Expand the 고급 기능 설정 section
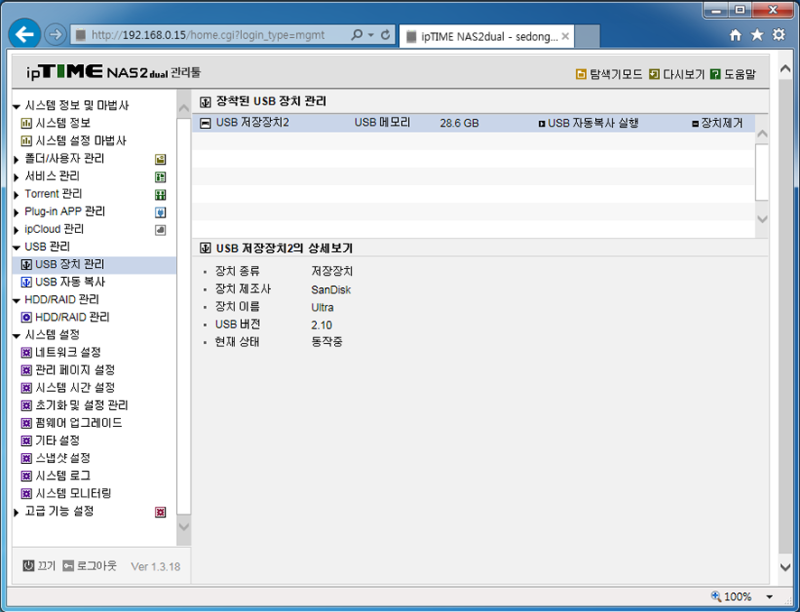800x612 pixels. click(15, 511)
